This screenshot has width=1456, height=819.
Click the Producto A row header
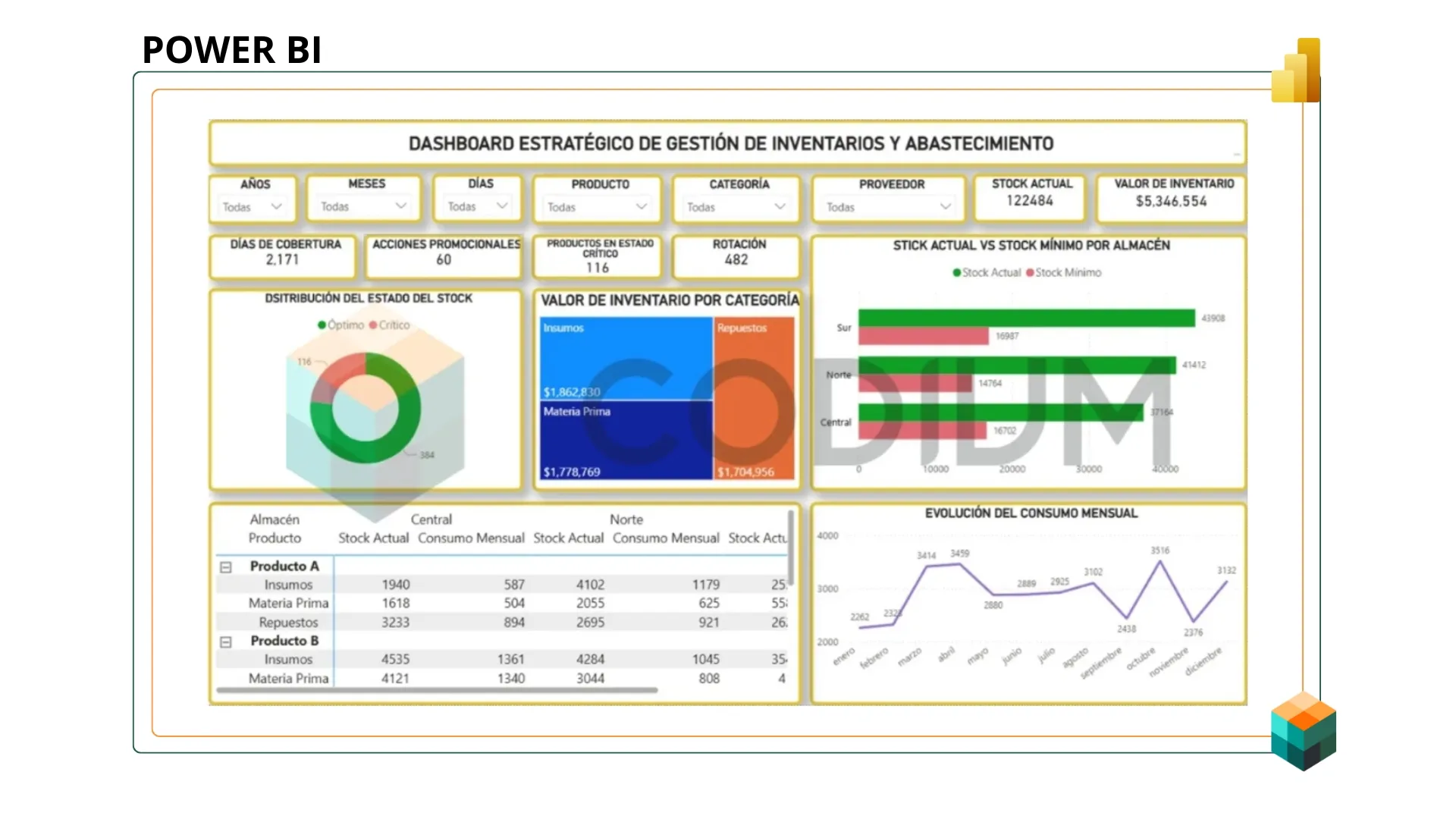[284, 566]
